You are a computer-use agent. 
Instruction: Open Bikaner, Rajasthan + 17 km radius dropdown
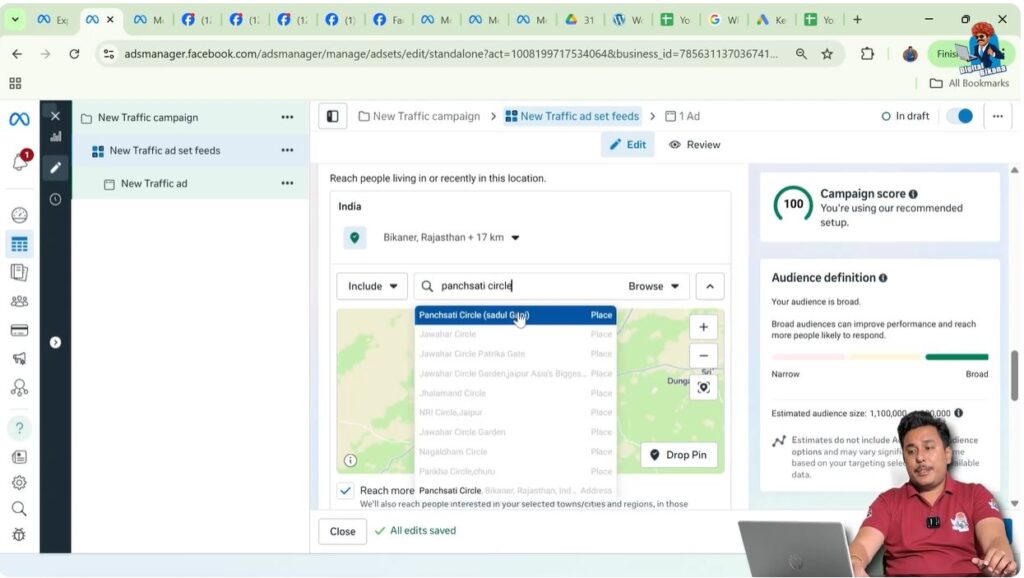[451, 238]
